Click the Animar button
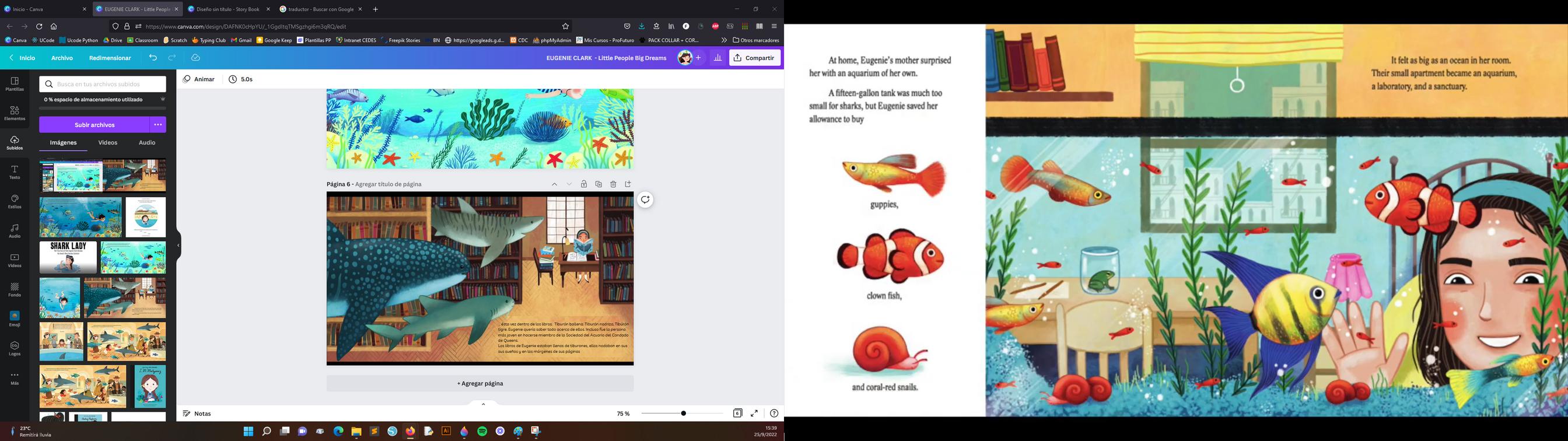Viewport: 1568px width, 441px height. [x=199, y=79]
